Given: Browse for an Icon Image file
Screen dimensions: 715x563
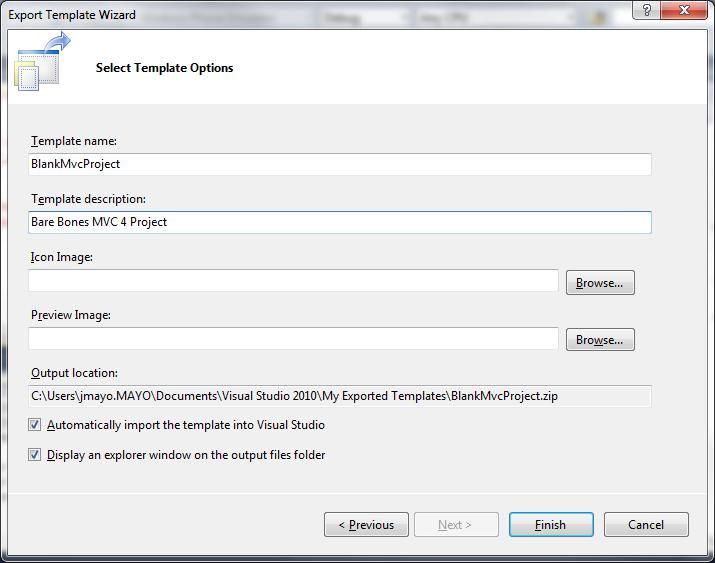Looking at the screenshot, I should pyautogui.click(x=600, y=283).
